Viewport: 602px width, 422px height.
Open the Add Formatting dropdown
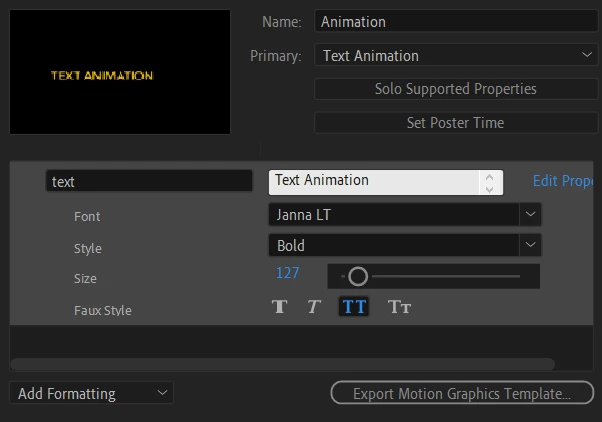point(91,393)
